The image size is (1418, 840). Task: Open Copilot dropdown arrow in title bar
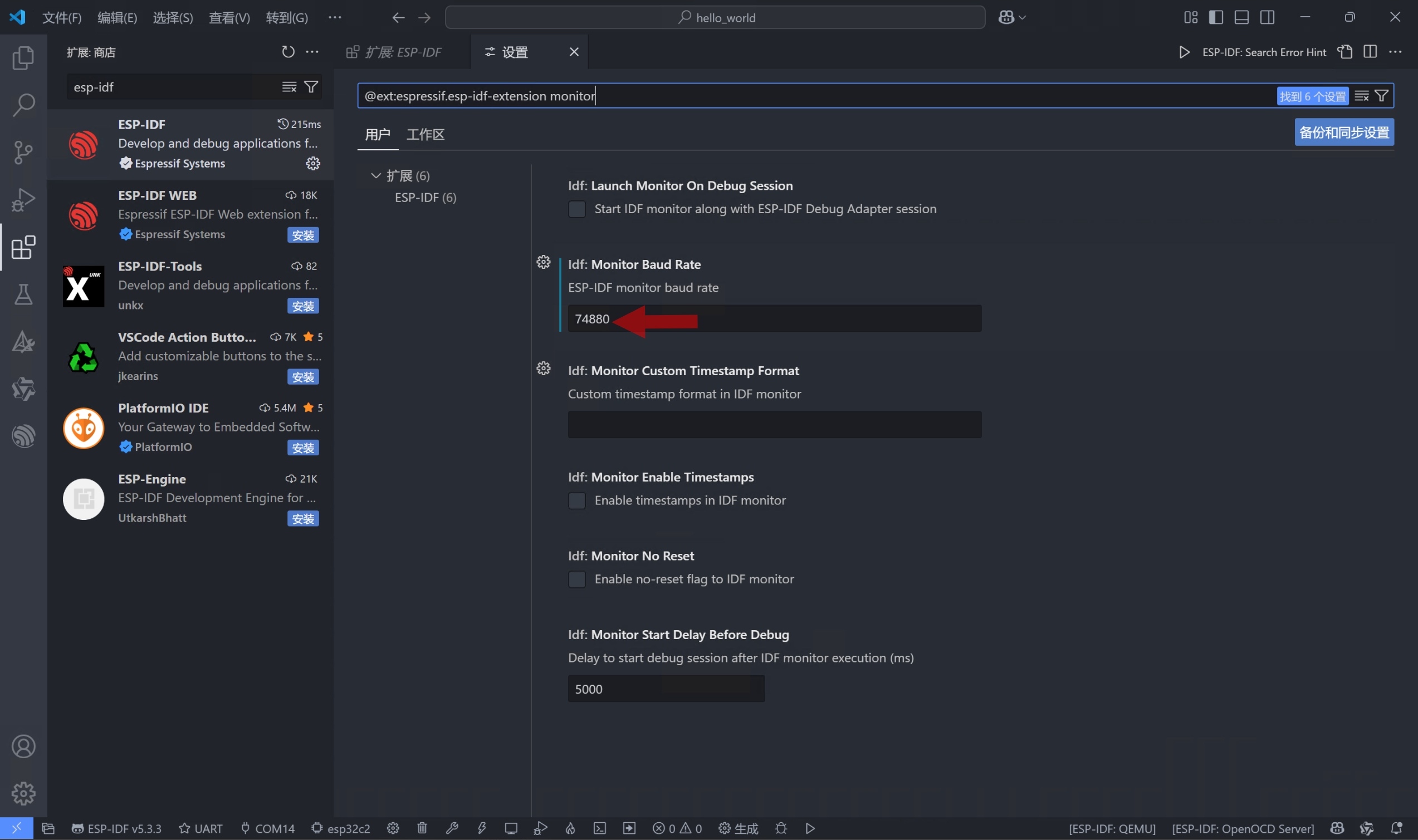(x=1022, y=18)
